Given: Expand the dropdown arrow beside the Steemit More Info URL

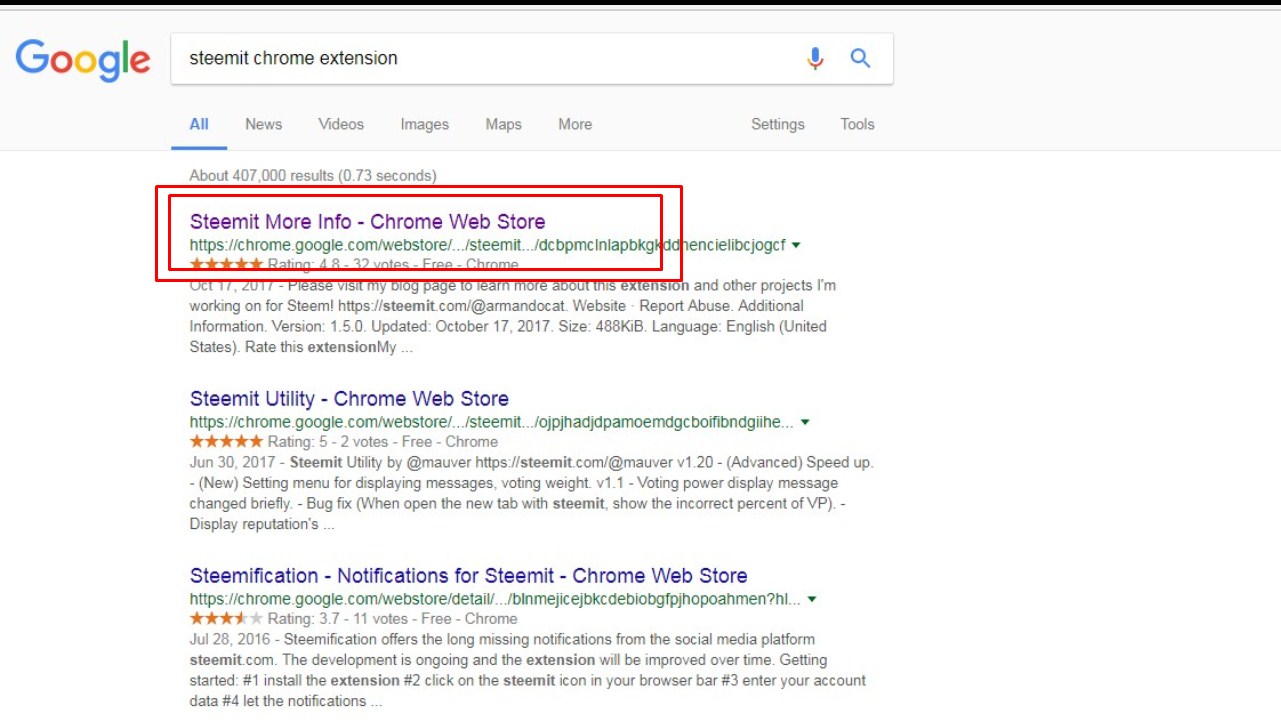Looking at the screenshot, I should 796,245.
